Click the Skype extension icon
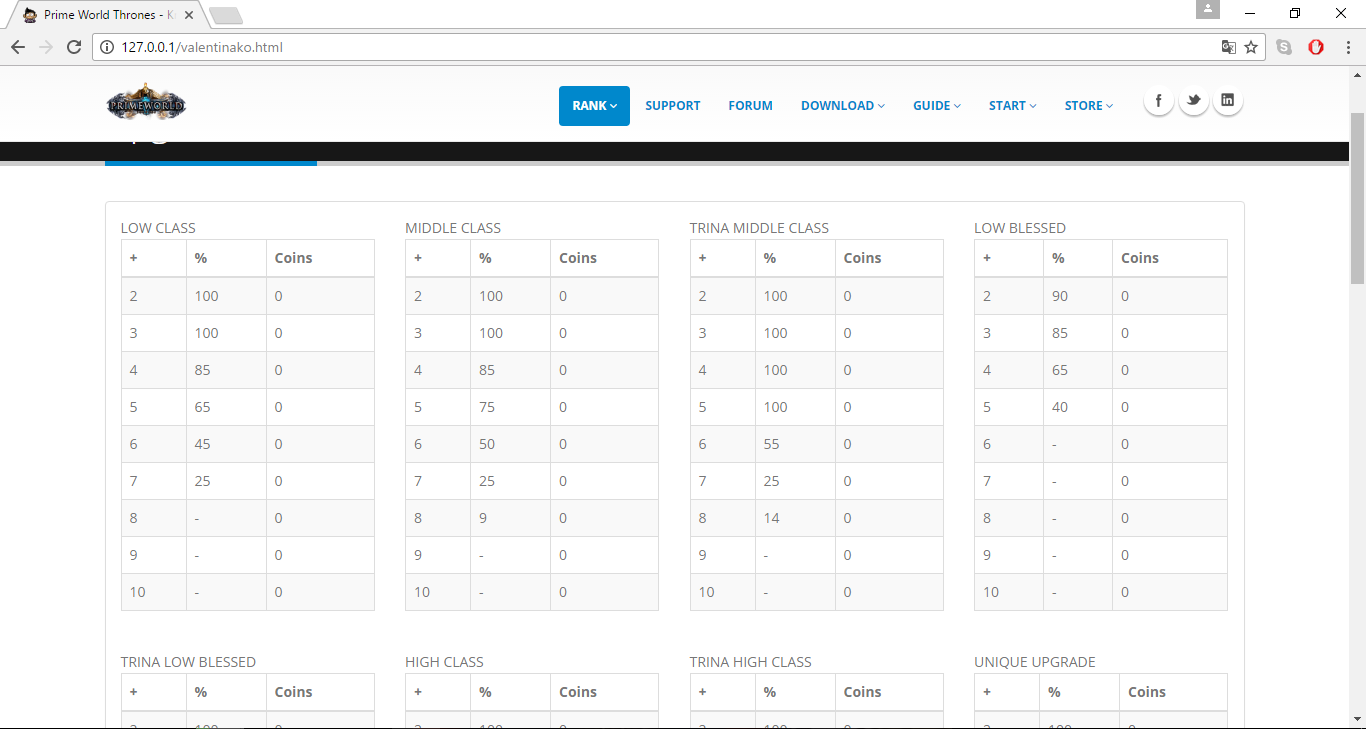 (x=1284, y=47)
